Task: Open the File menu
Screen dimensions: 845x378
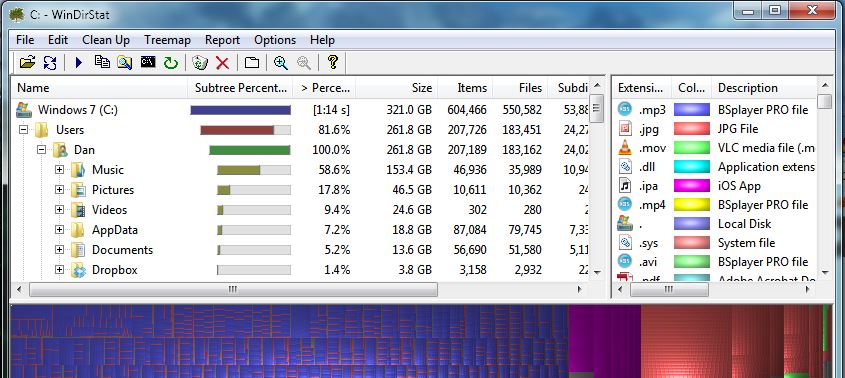Action: pos(25,40)
